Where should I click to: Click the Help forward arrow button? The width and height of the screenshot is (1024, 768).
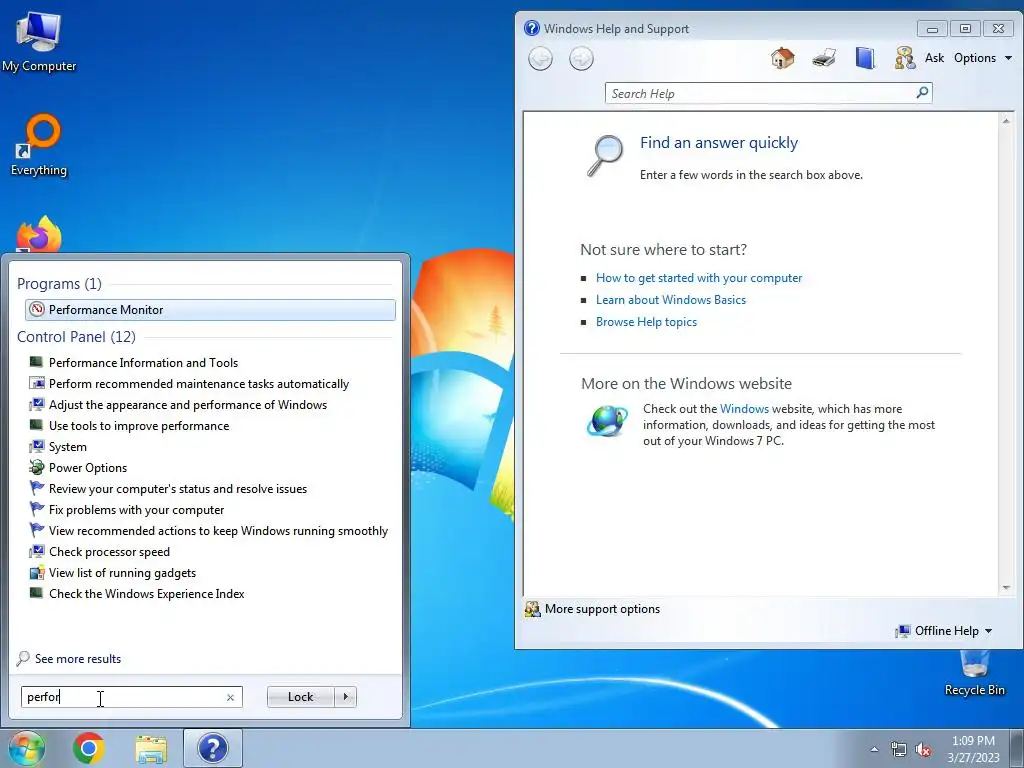(x=581, y=59)
